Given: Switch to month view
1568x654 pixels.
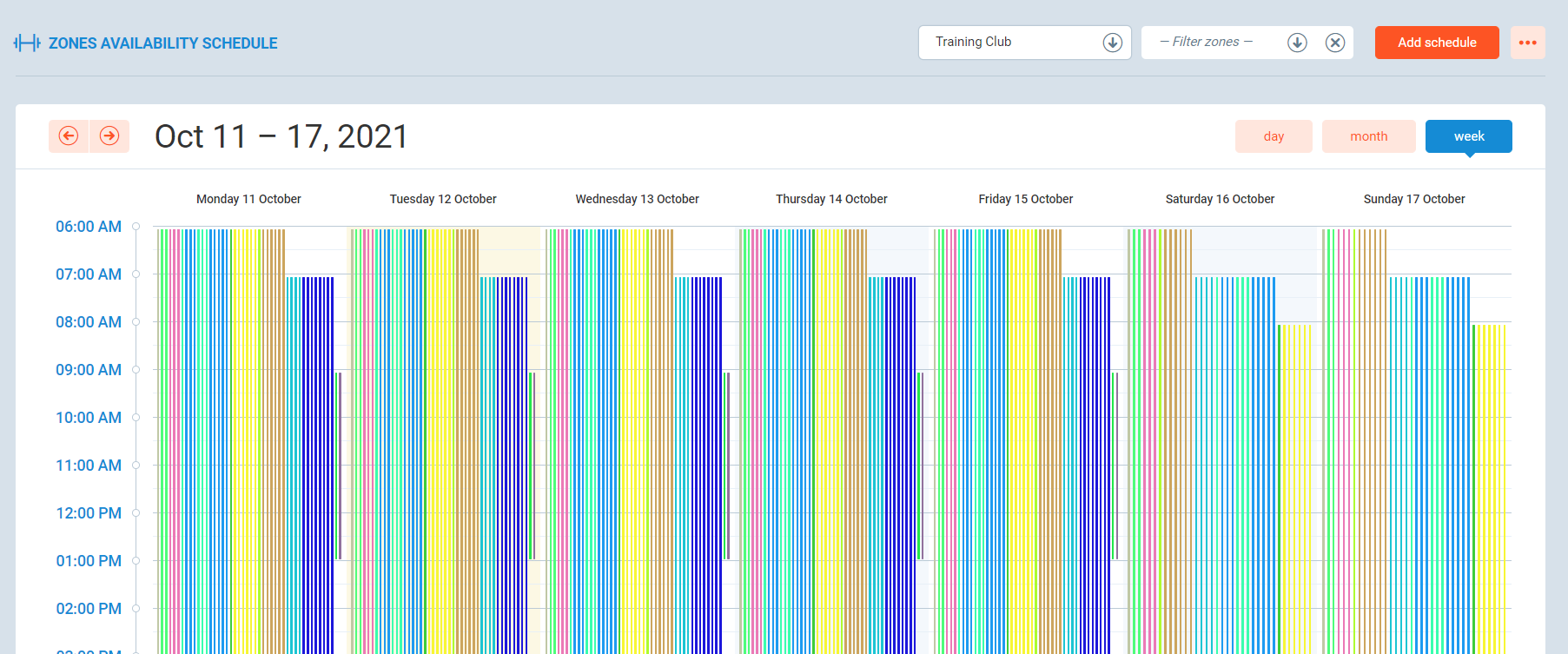Looking at the screenshot, I should (x=1368, y=136).
